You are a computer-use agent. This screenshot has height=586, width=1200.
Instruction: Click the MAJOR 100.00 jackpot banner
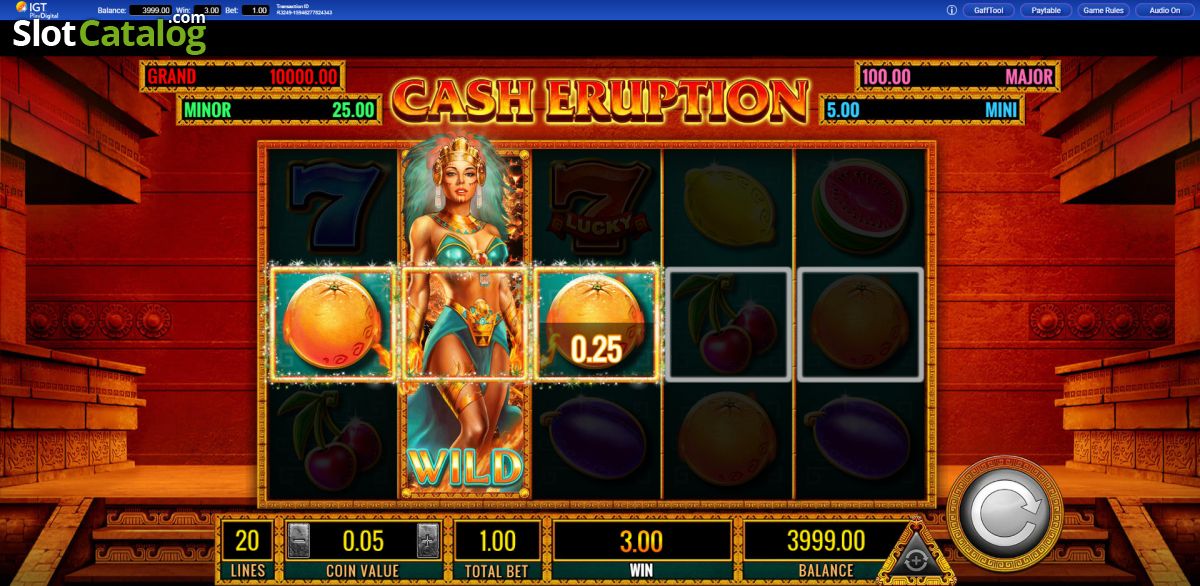click(957, 77)
